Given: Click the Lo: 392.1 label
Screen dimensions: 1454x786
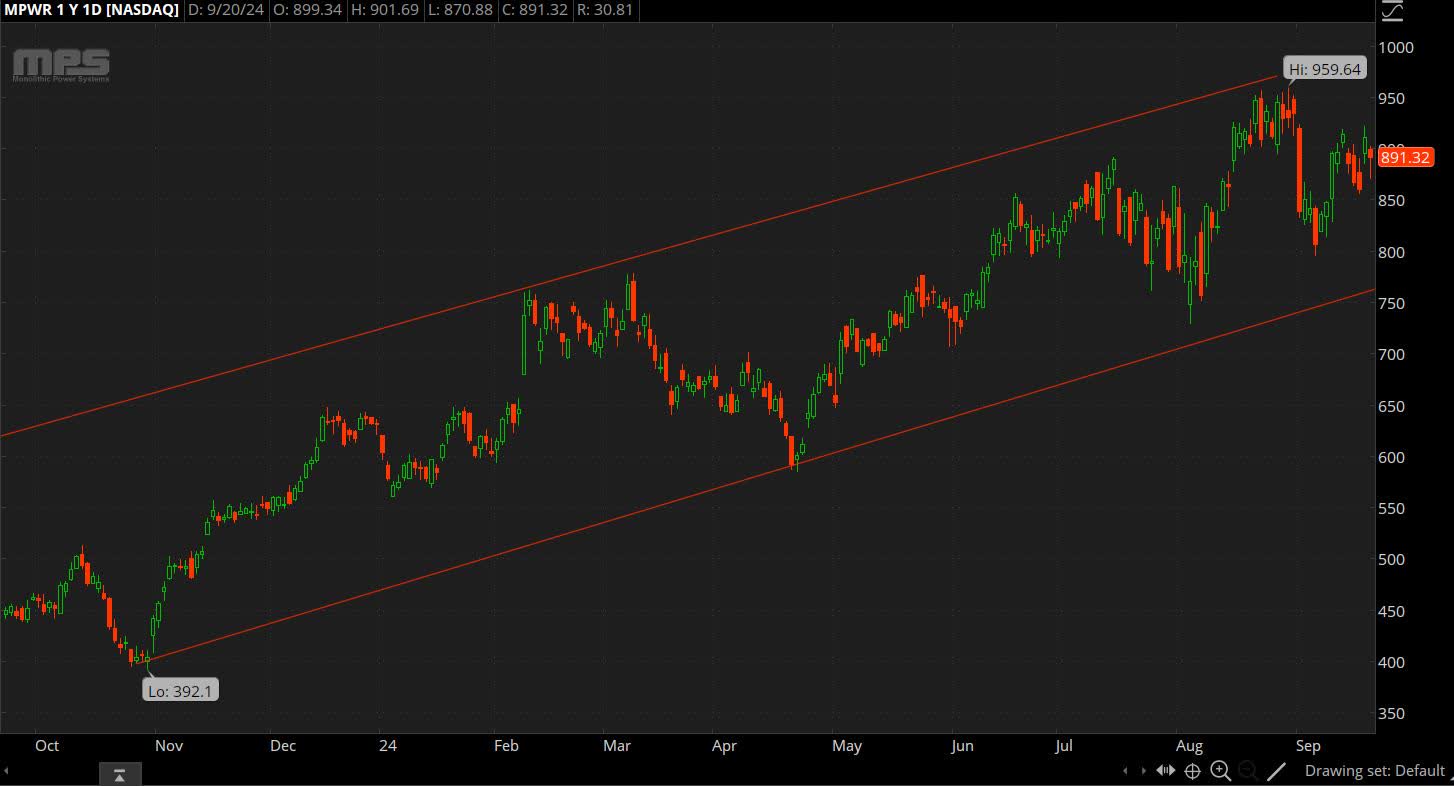Looking at the screenshot, I should [180, 691].
